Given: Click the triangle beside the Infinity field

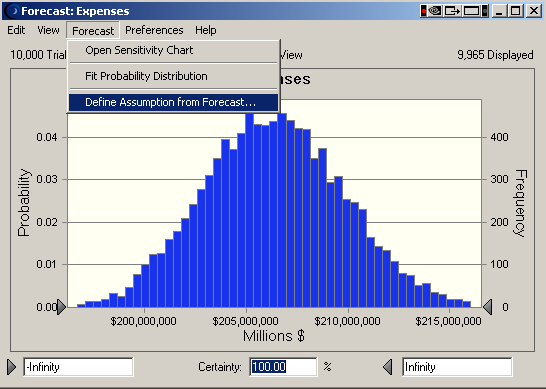Looking at the screenshot, I should coord(388,367).
